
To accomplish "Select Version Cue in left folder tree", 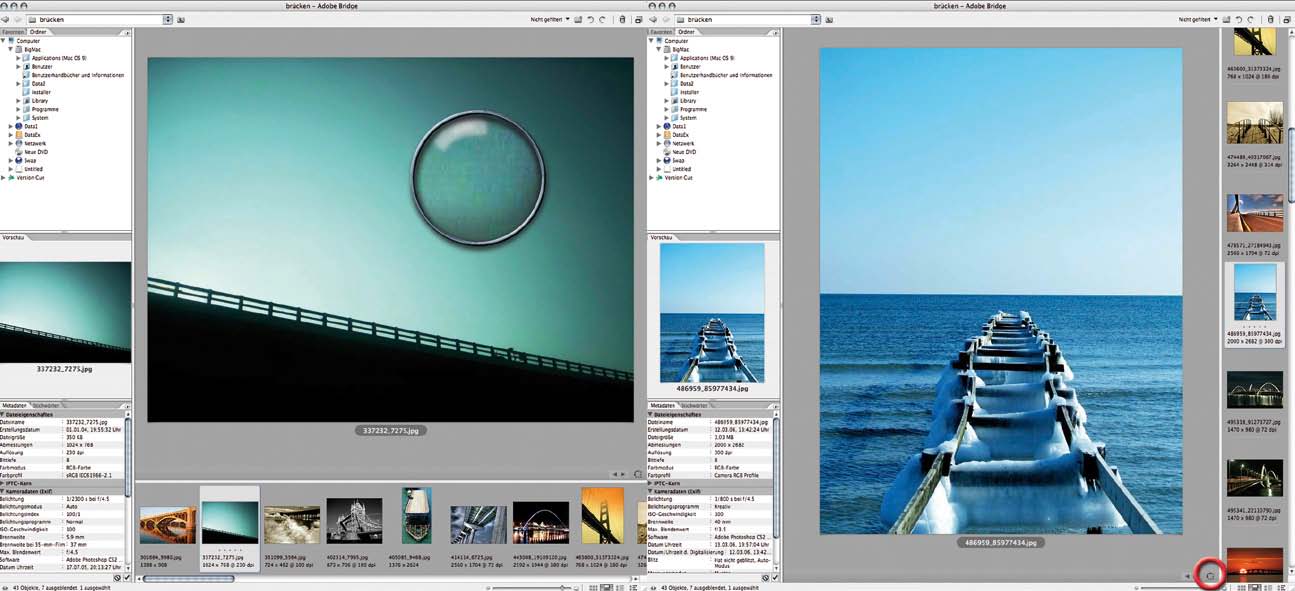I will tap(32, 177).
